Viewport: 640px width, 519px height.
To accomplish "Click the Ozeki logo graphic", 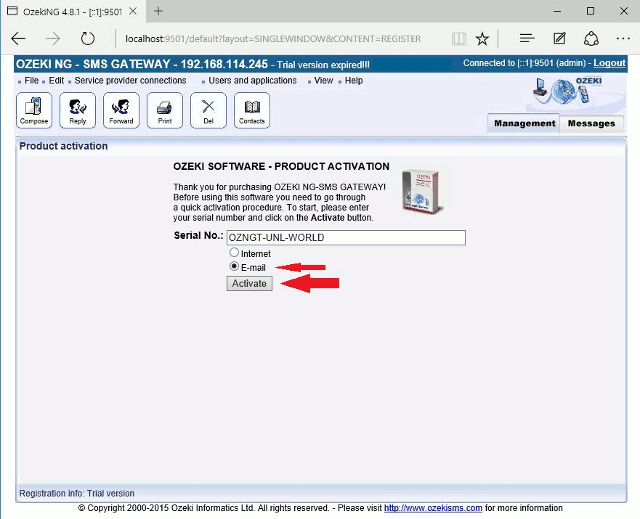I will click(568, 91).
